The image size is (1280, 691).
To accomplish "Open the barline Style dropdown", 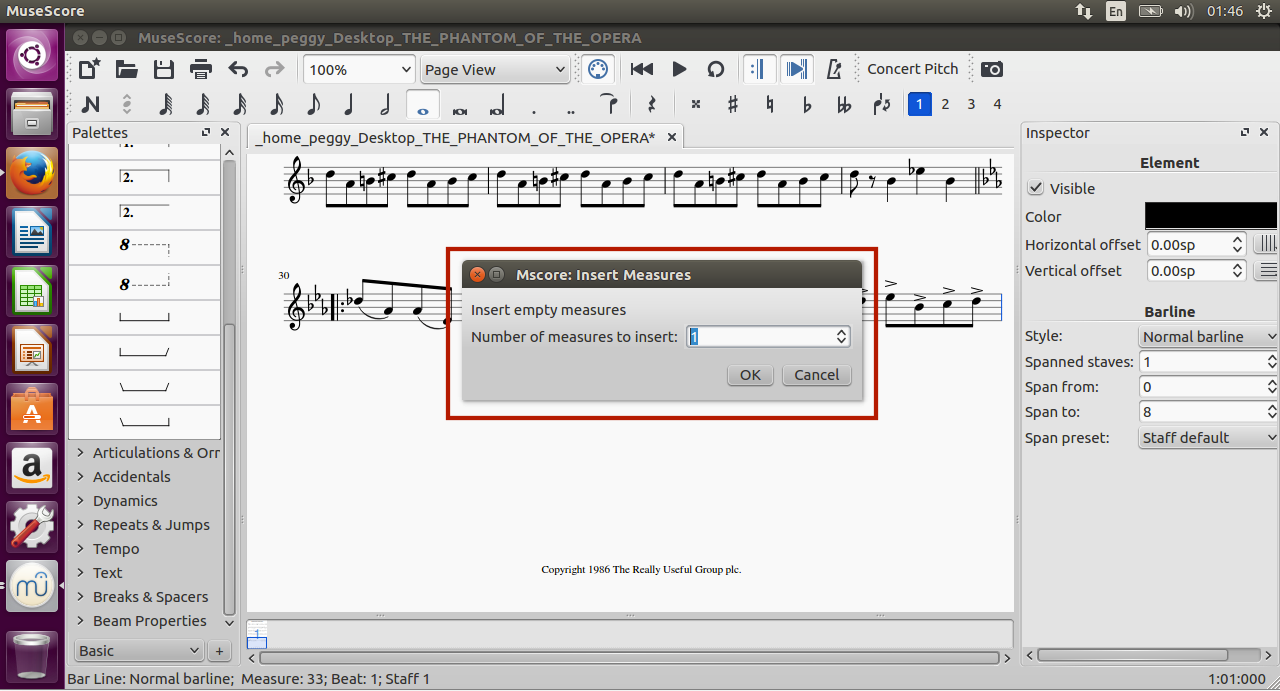I will point(1208,337).
